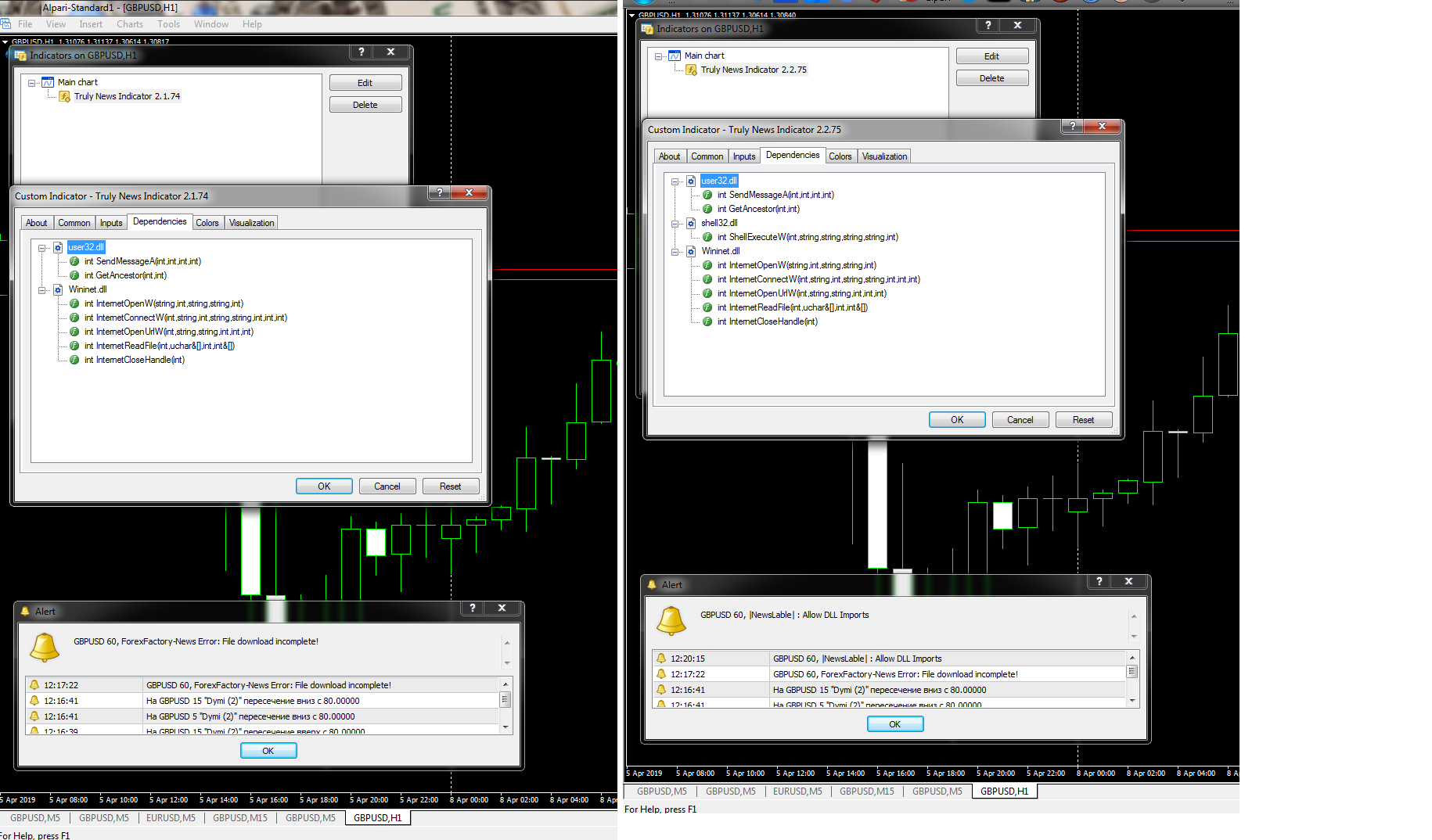Switch to Colors tab in 2.2.75 dialog

840,156
